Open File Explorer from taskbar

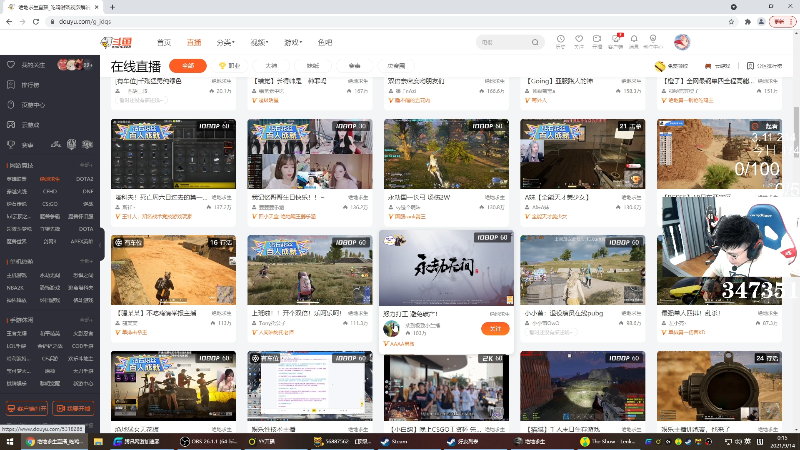[98, 441]
